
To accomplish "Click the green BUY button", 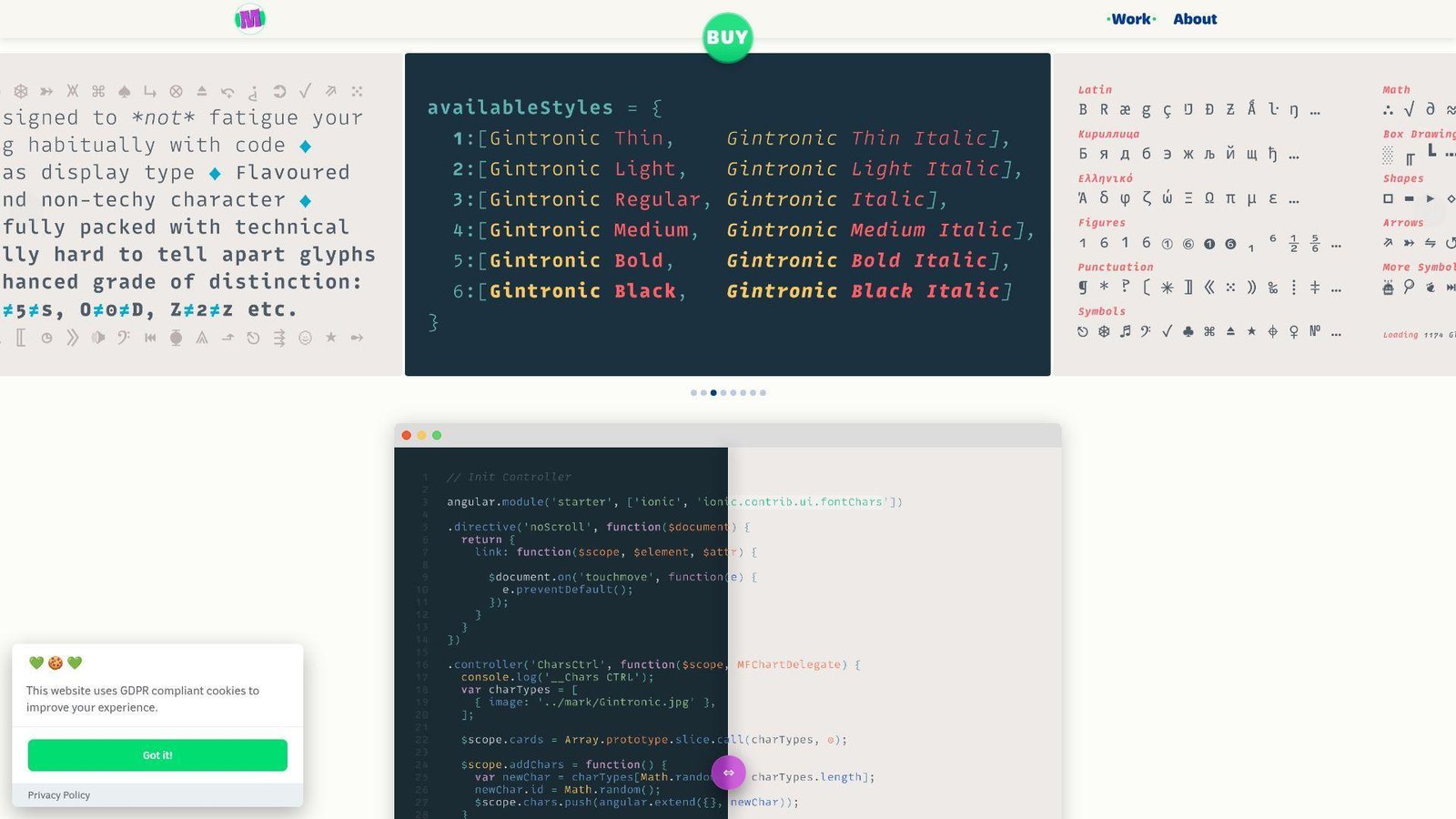I will tap(727, 37).
